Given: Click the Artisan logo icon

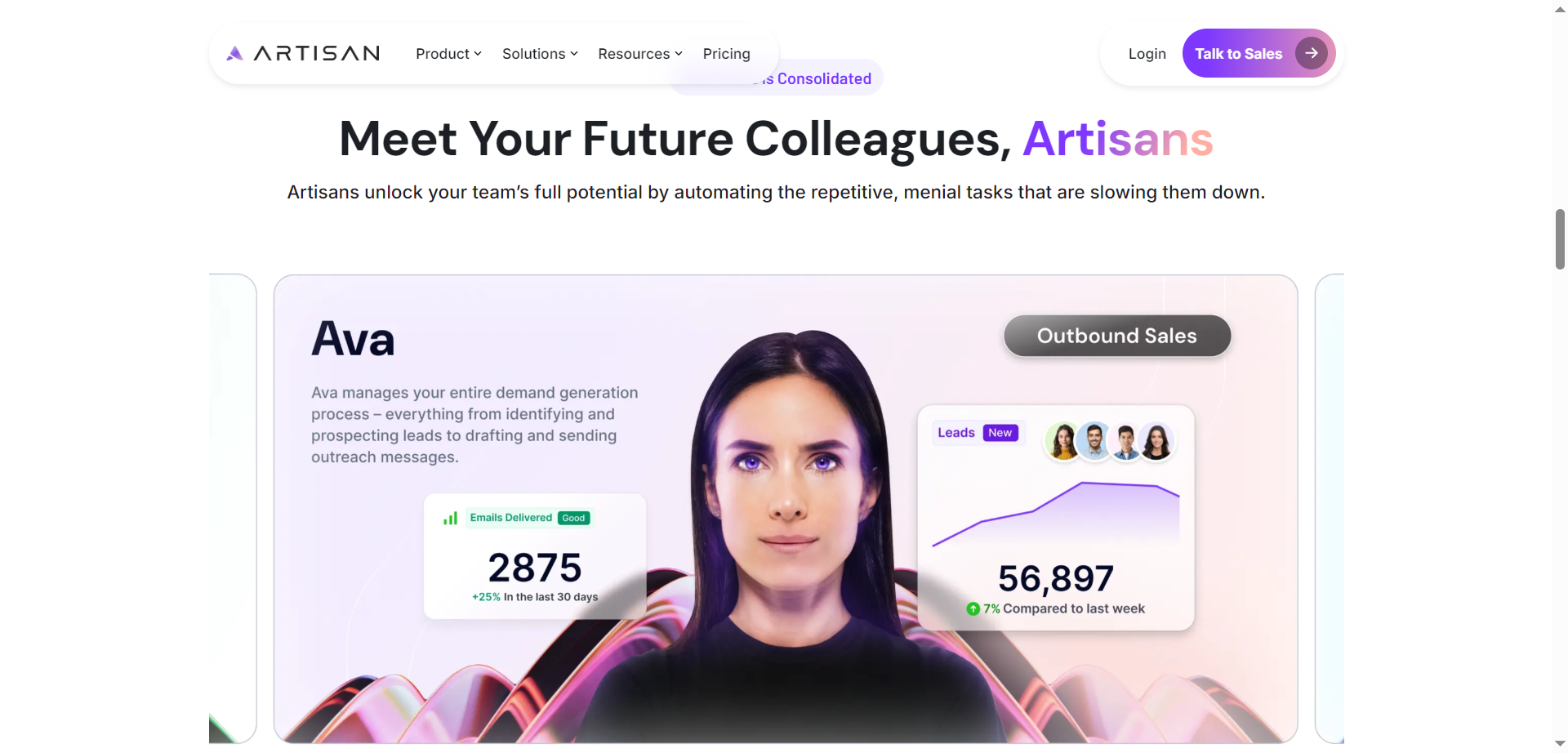Looking at the screenshot, I should [x=234, y=54].
